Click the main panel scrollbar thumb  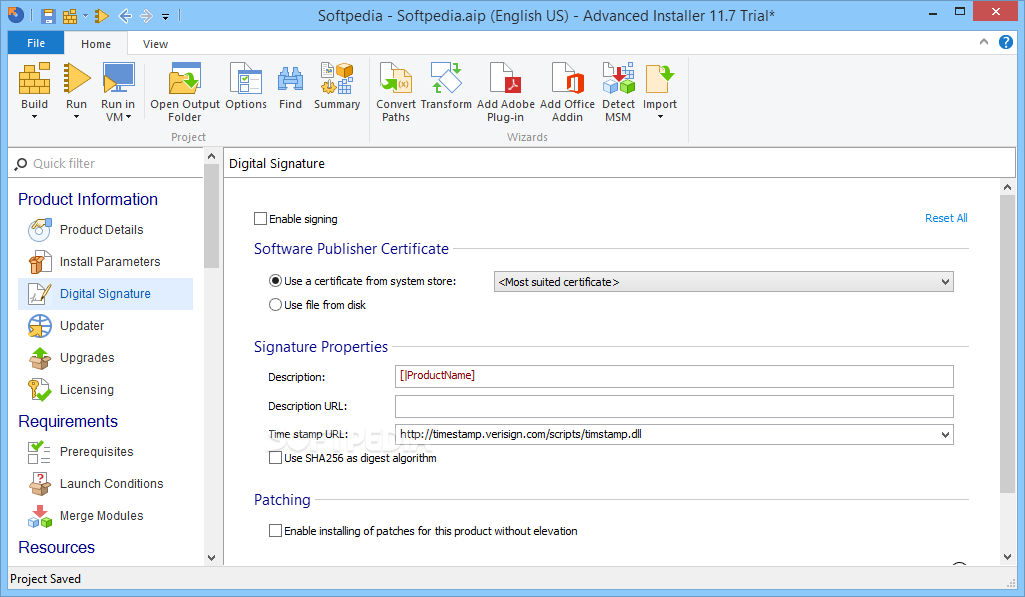(x=1007, y=344)
